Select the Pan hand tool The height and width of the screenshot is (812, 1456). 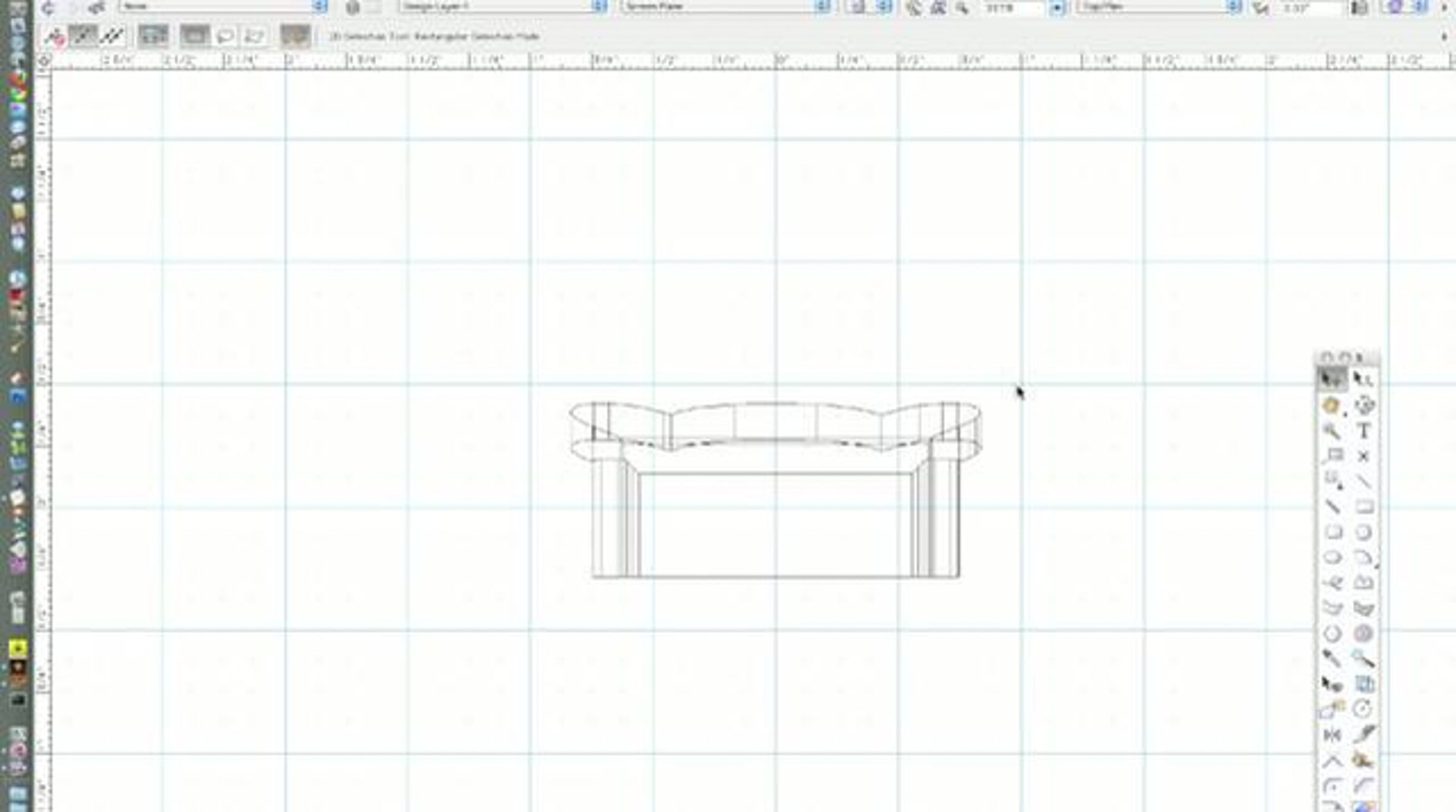coord(1332,405)
